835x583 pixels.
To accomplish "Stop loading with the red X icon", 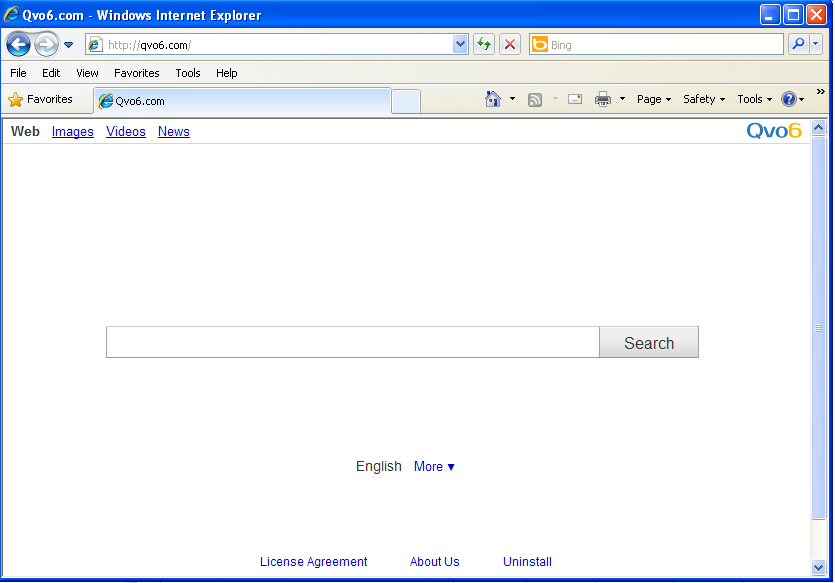I will coord(510,44).
